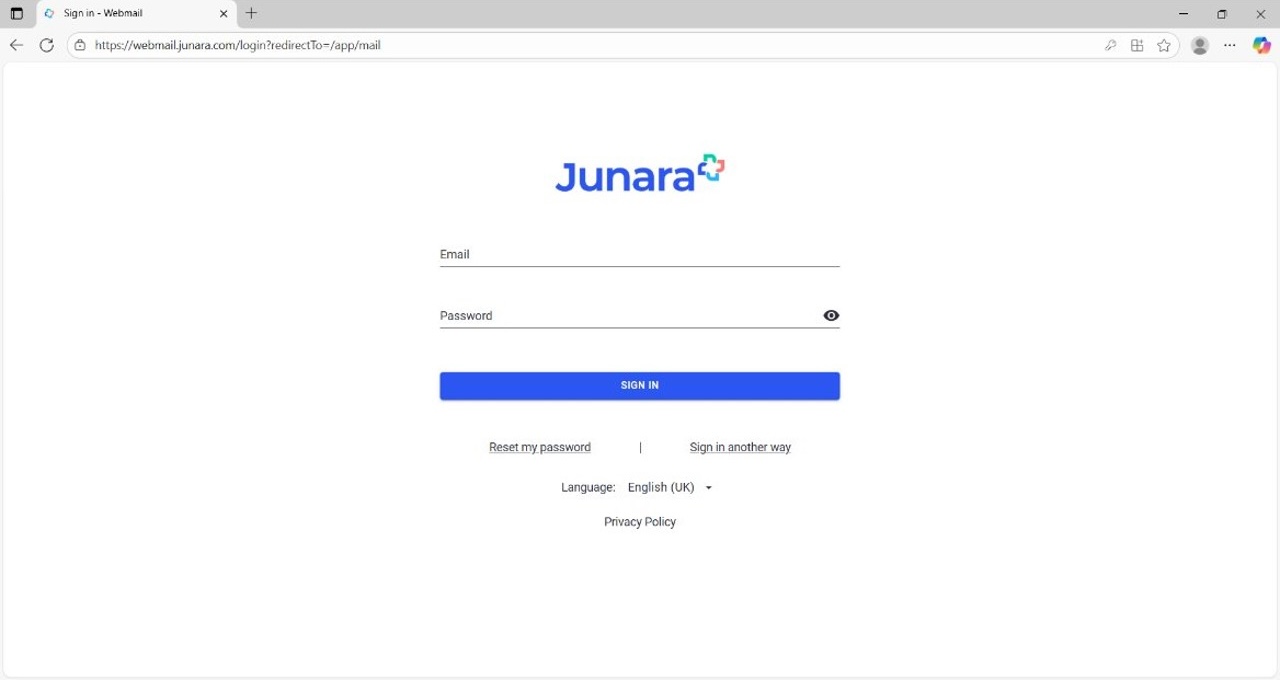The height and width of the screenshot is (680, 1280).
Task: Open the tab actions menu icon
Action: click(16, 14)
